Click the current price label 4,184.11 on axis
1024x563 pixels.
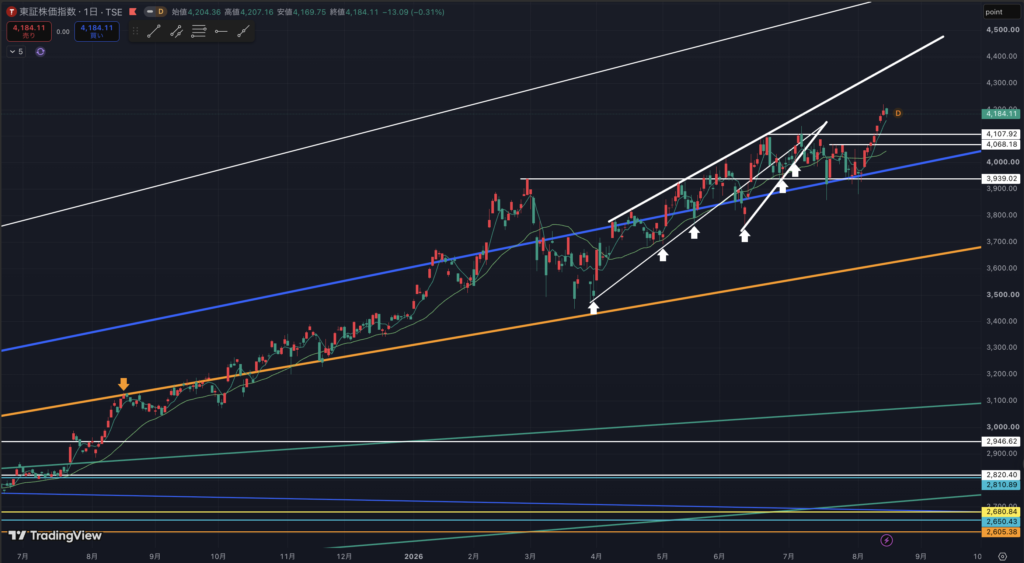click(x=1000, y=114)
